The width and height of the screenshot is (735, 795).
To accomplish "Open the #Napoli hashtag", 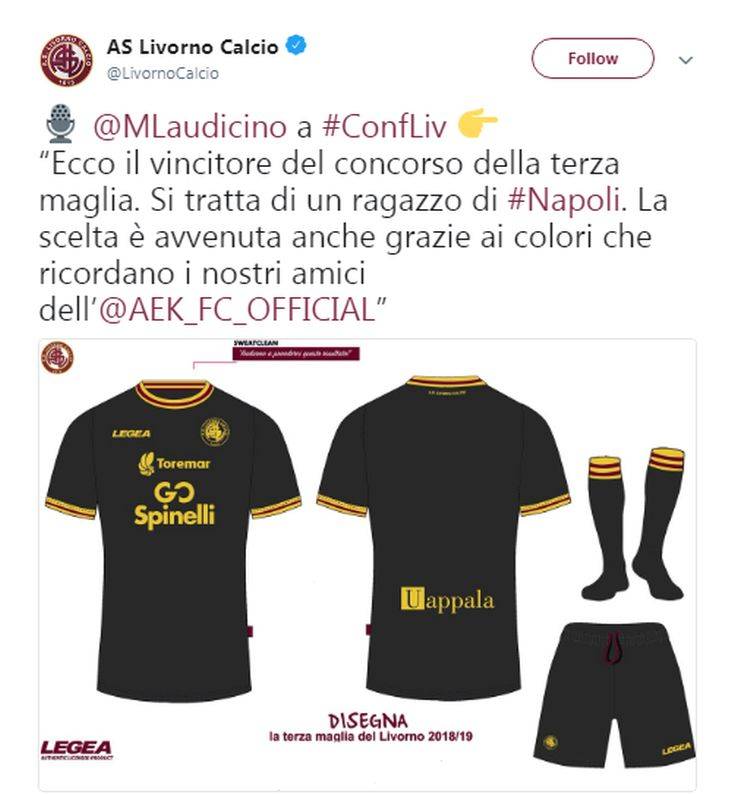I will point(564,201).
